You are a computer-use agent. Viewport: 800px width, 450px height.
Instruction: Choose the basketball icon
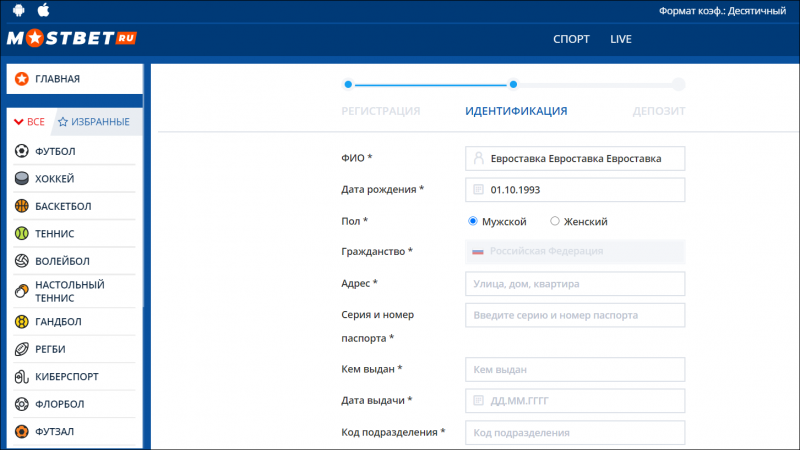21,206
